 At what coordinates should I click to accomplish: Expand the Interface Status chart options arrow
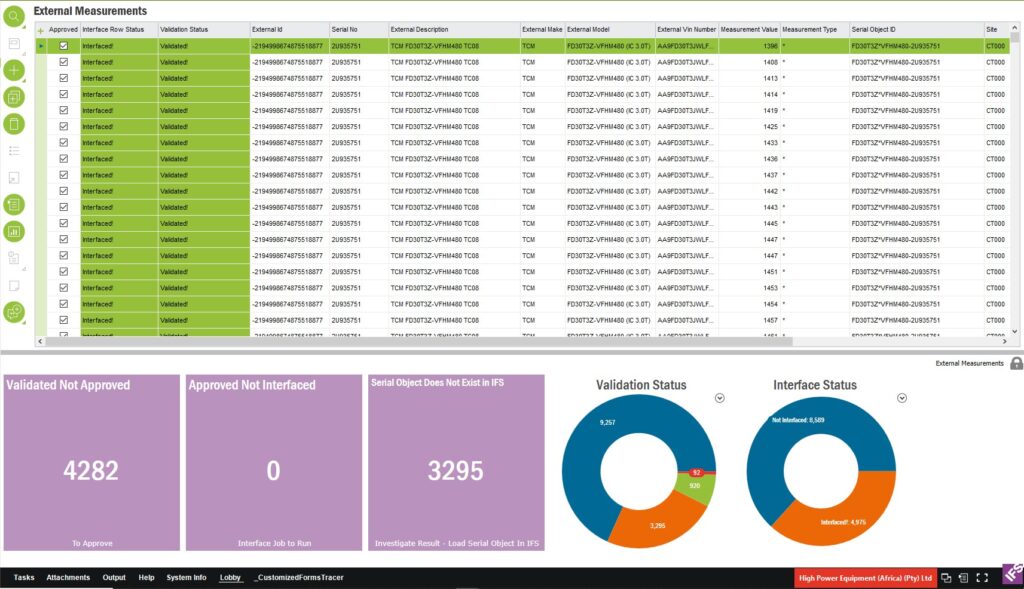(x=902, y=398)
